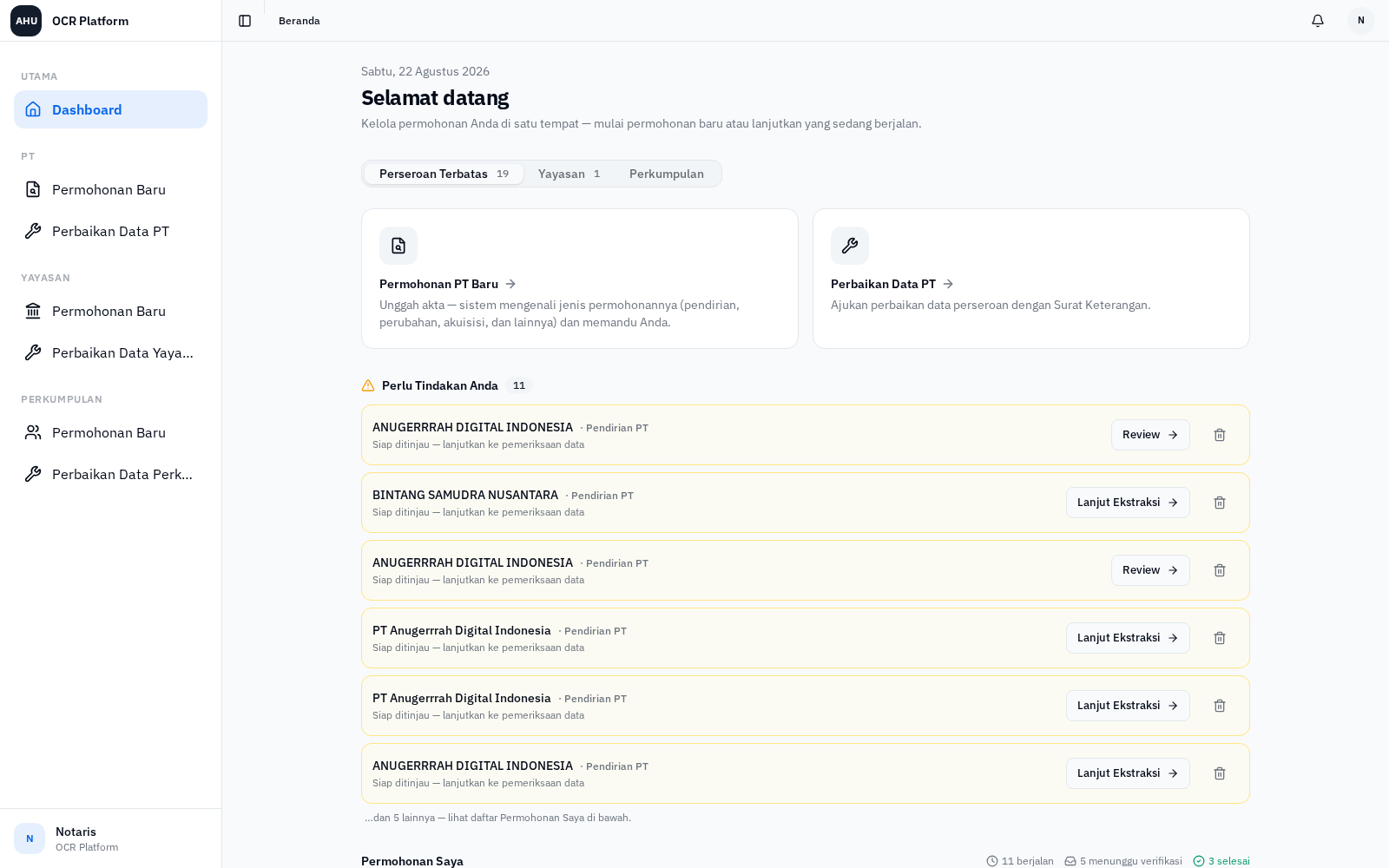Click the Permohonan Saya section heading
The height and width of the screenshot is (868, 1389).
[412, 861]
